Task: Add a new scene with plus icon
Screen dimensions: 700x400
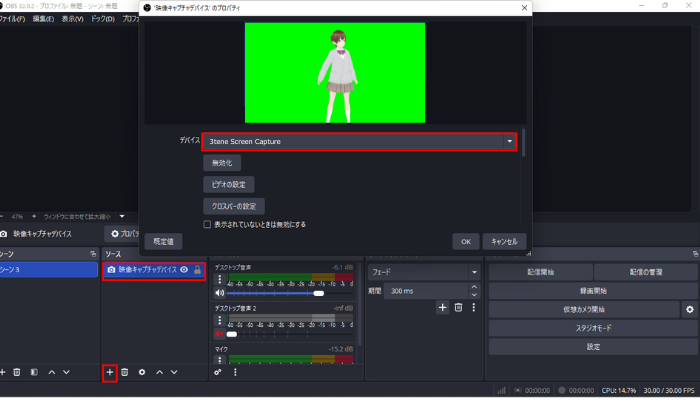Action: click(x=3, y=372)
